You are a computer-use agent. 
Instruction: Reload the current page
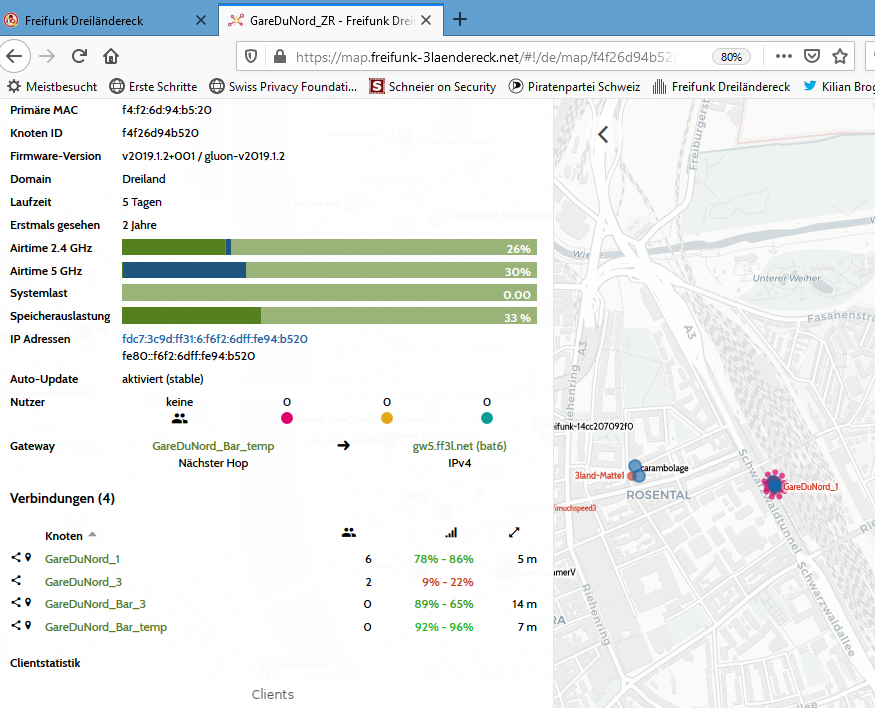pos(79,56)
